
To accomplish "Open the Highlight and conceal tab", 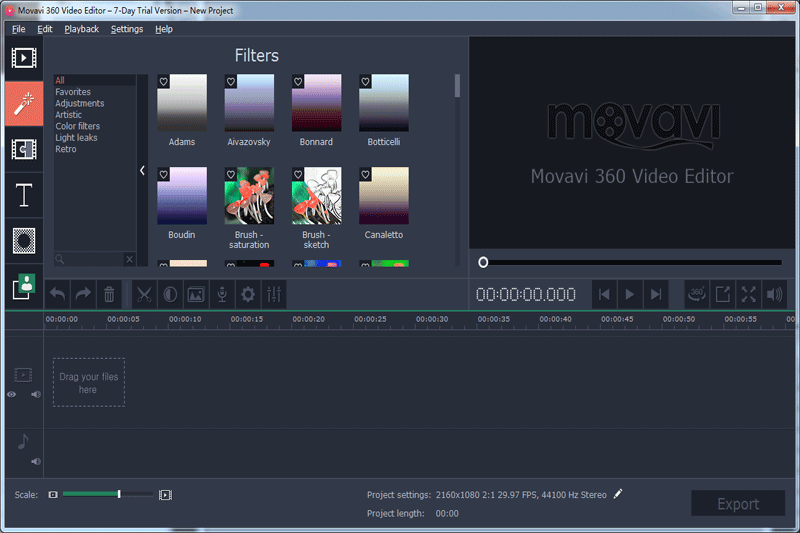I will [x=24, y=241].
